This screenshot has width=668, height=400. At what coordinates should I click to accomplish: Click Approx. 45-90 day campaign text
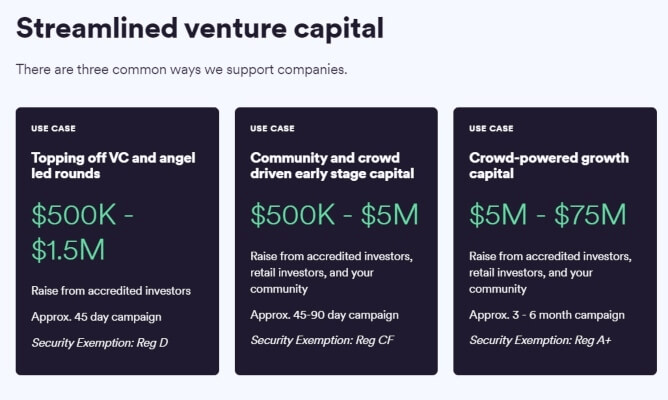(325, 315)
